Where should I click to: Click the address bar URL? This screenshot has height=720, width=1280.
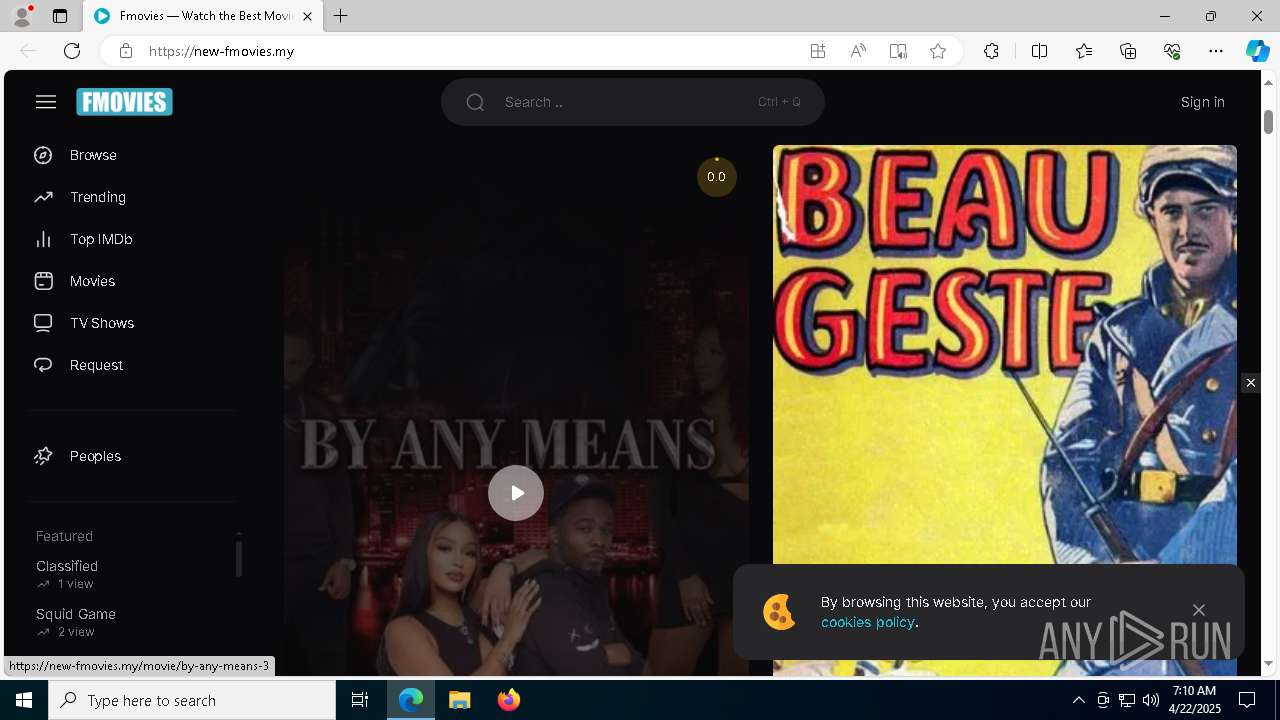point(221,51)
